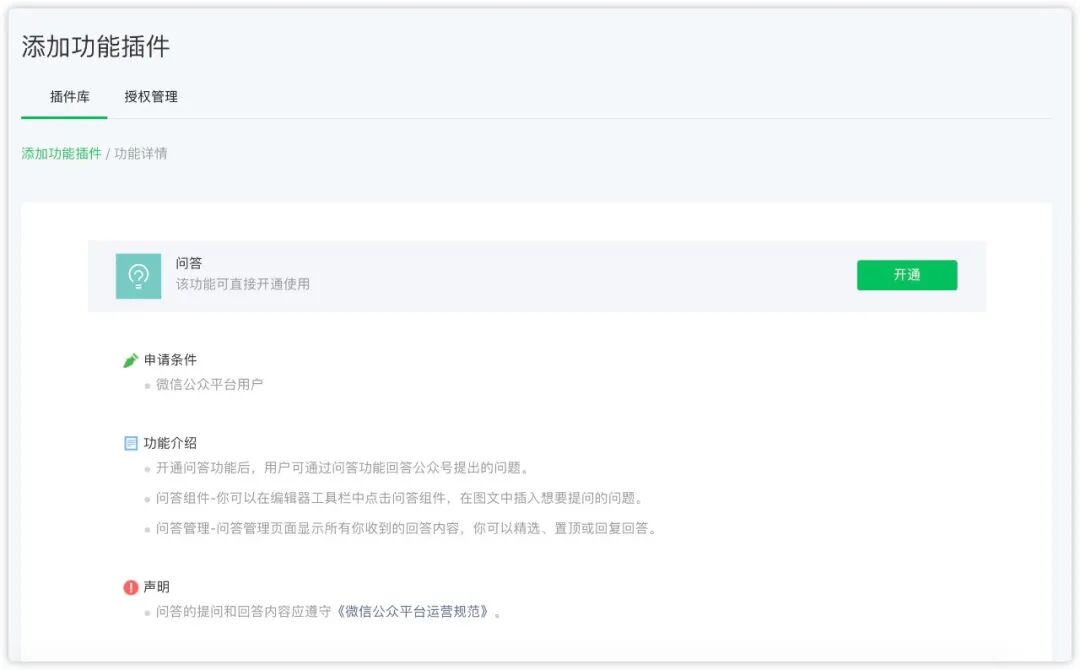The height and width of the screenshot is (670, 1080).
Task: Go back via 添加功能插件 breadcrumb link
Action: tap(62, 153)
